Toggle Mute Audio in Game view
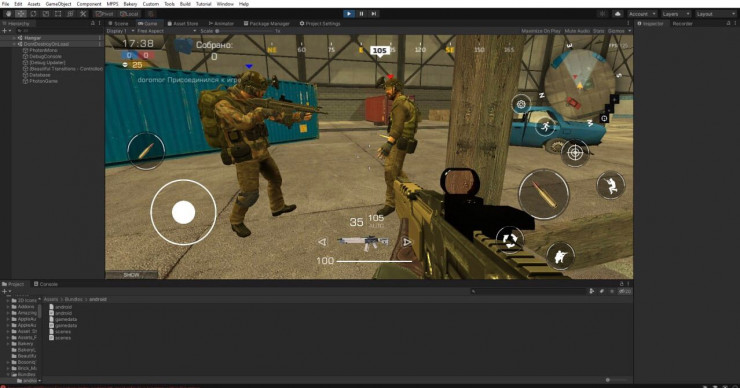740x388 pixels. [577, 31]
